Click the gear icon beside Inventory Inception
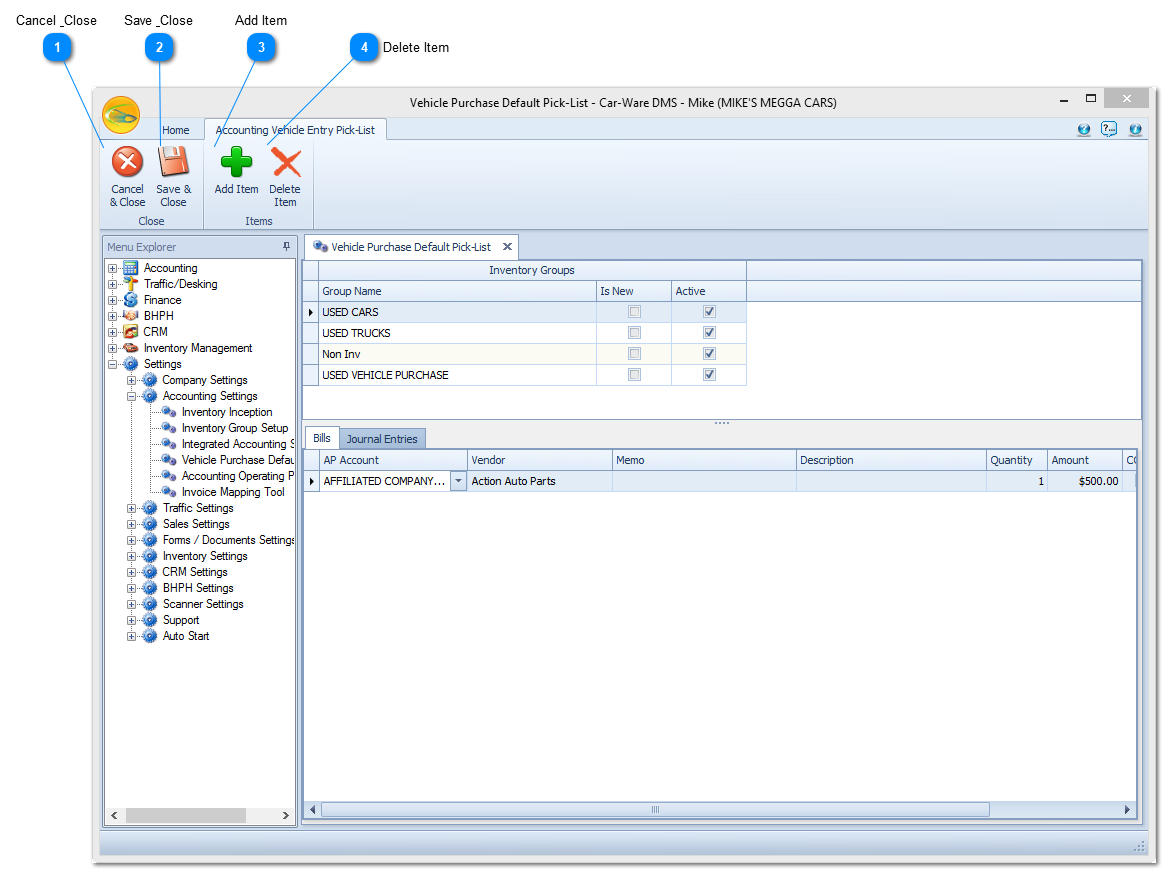Viewport: 1165px width, 872px height. pyautogui.click(x=169, y=412)
